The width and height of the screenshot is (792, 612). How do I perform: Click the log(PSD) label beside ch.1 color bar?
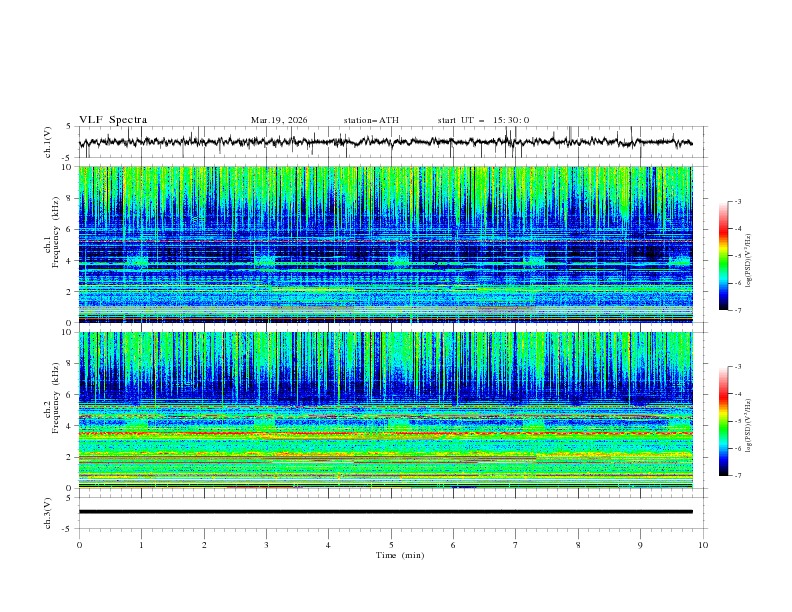click(x=748, y=261)
